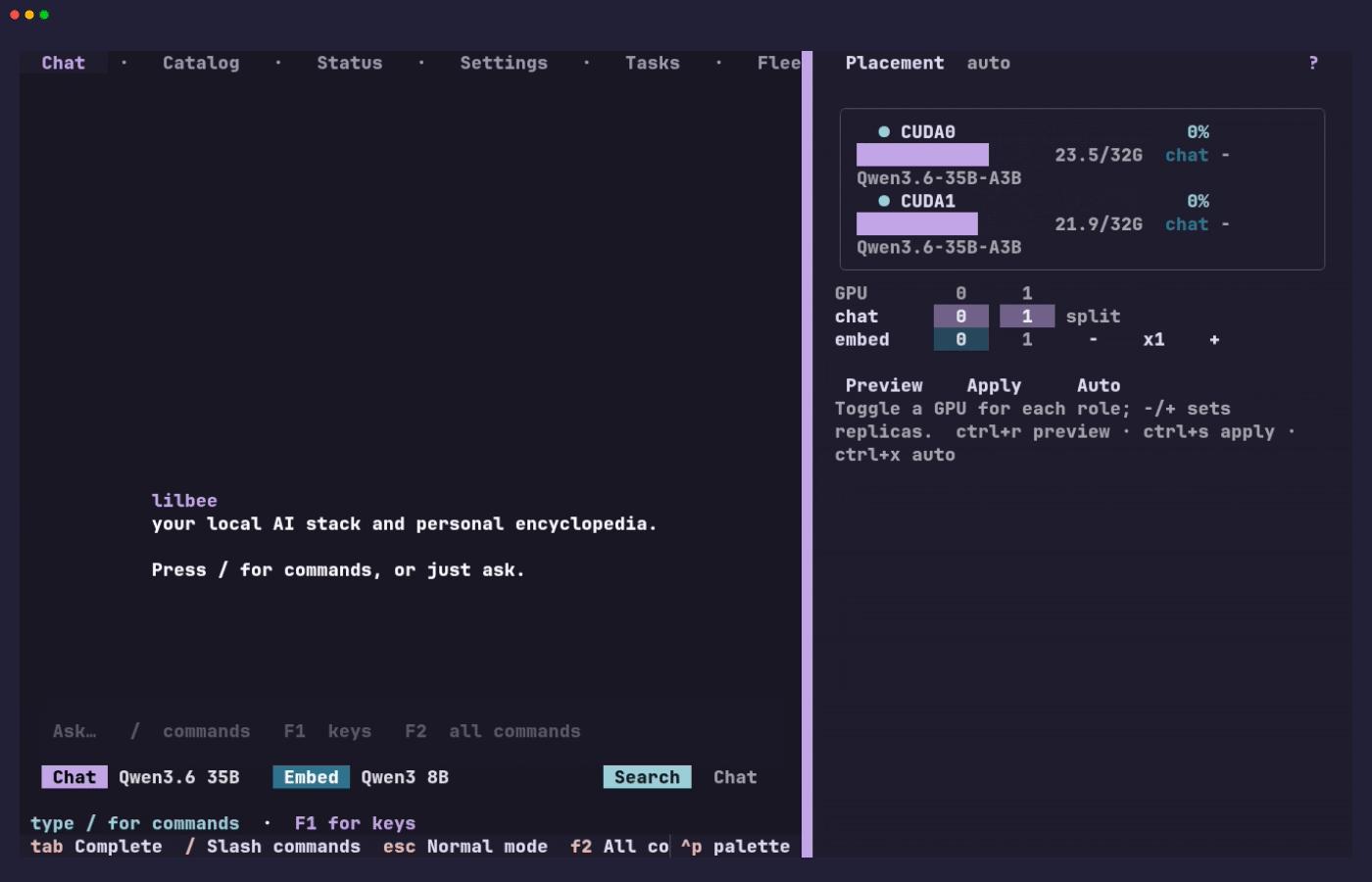The height and width of the screenshot is (882, 1372).
Task: Click the f2 All commands footer hint
Action: [619, 846]
